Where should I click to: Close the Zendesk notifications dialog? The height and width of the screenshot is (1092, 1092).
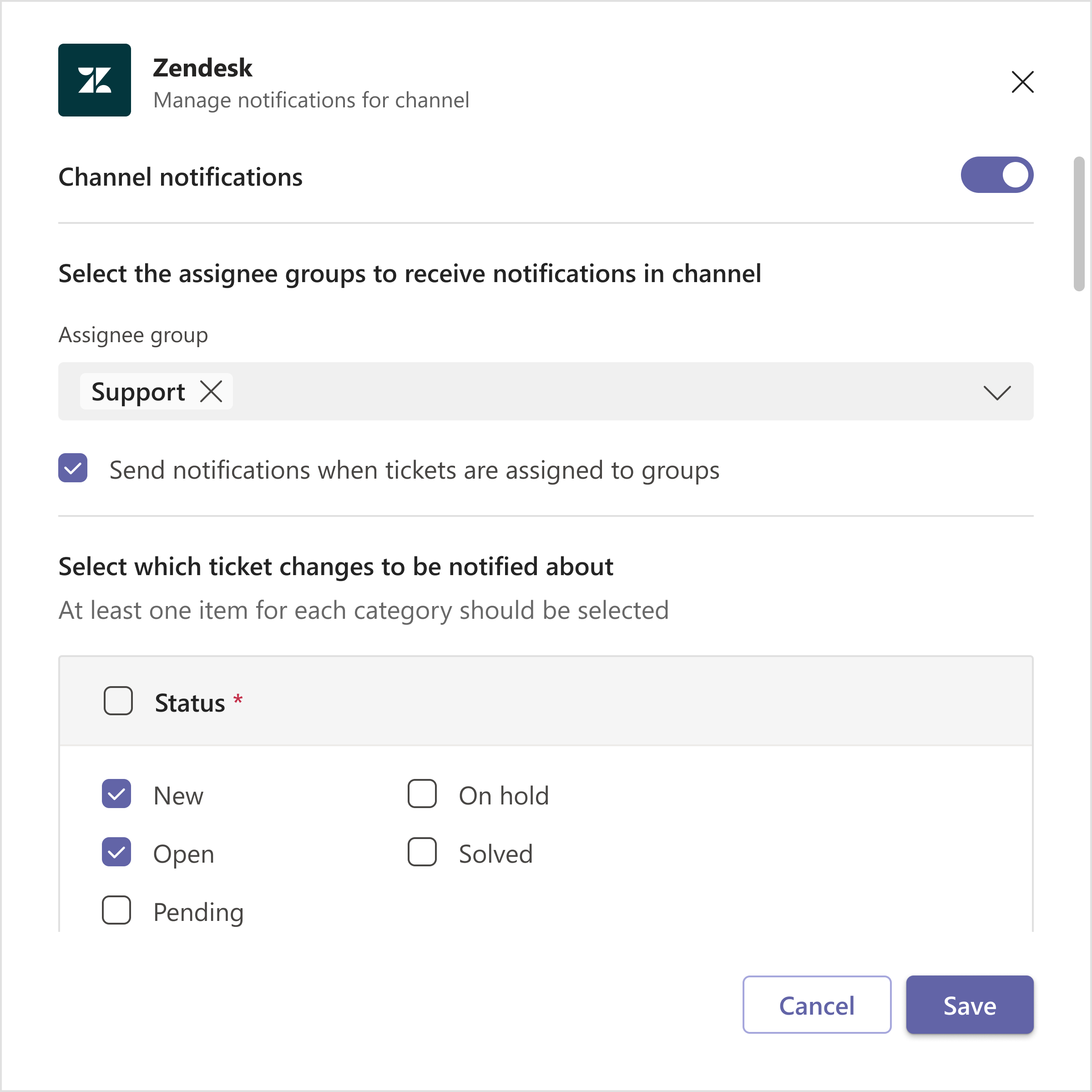click(1022, 82)
